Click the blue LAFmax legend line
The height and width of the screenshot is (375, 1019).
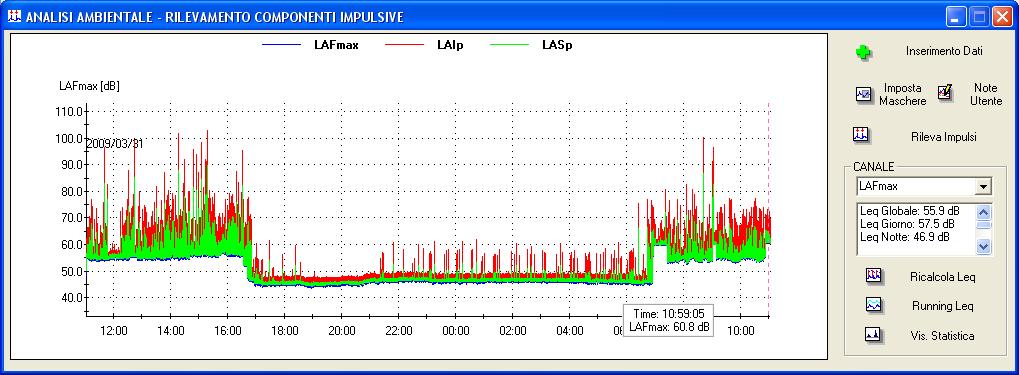coord(281,45)
